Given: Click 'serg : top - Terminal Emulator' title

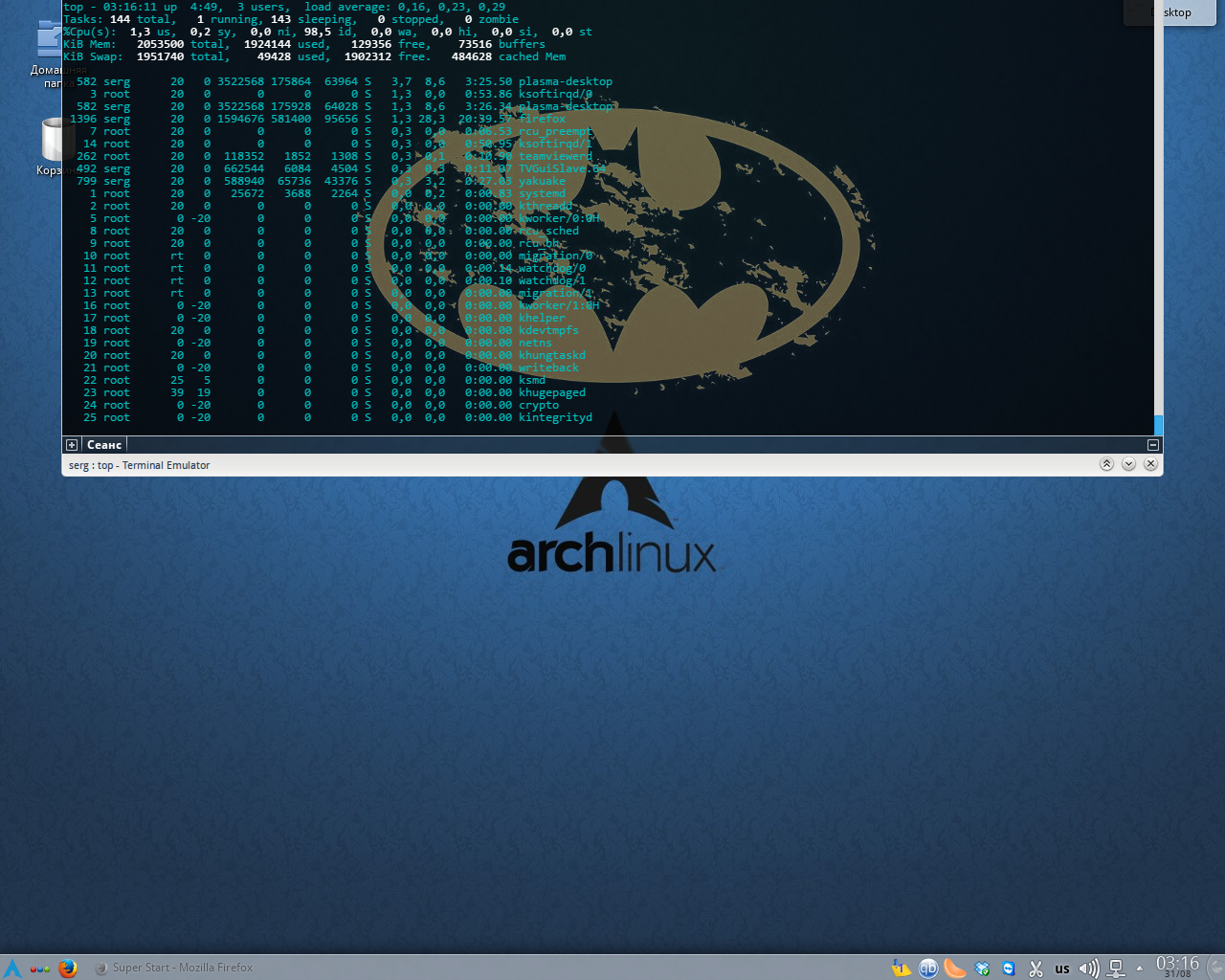Looking at the screenshot, I should tap(139, 465).
